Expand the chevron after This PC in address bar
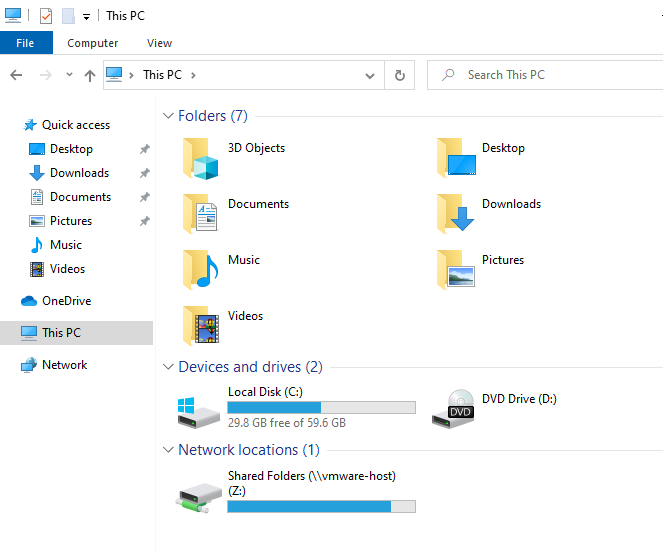This screenshot has height=552, width=663. 193,75
